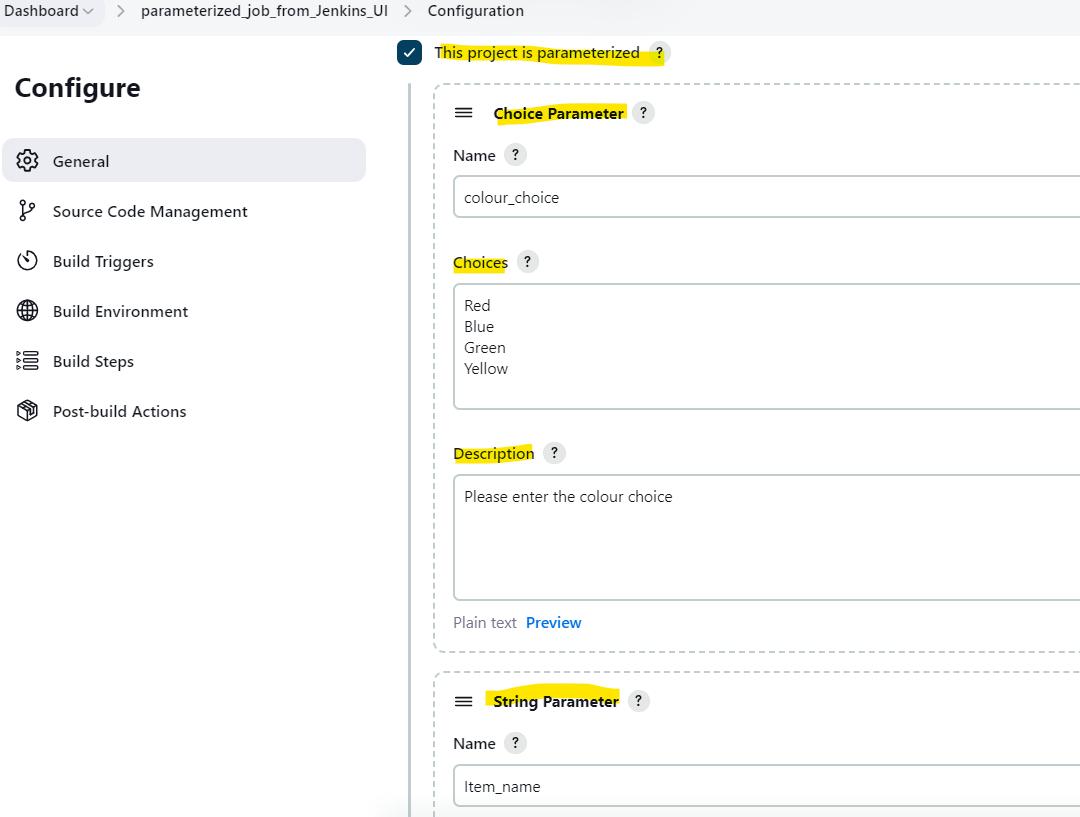Open Source Code Management section

[x=150, y=211]
